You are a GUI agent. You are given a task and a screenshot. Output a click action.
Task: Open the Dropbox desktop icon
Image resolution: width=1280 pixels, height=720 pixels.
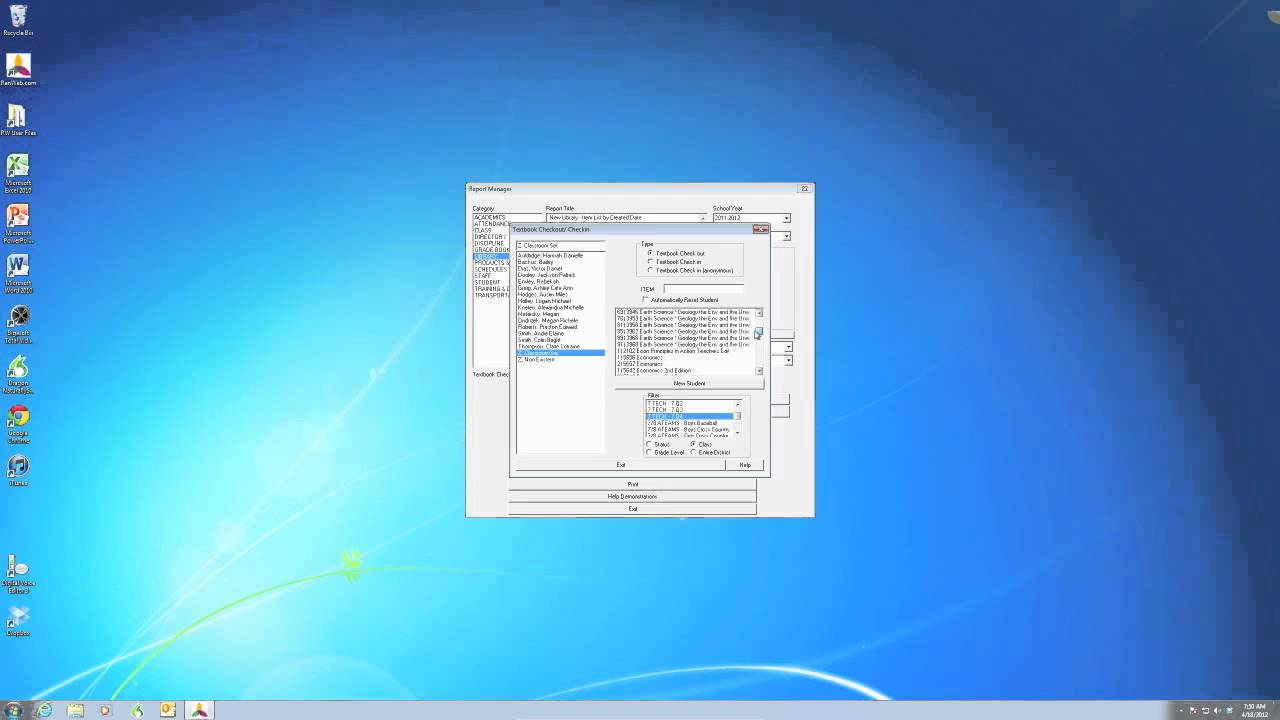click(x=18, y=620)
